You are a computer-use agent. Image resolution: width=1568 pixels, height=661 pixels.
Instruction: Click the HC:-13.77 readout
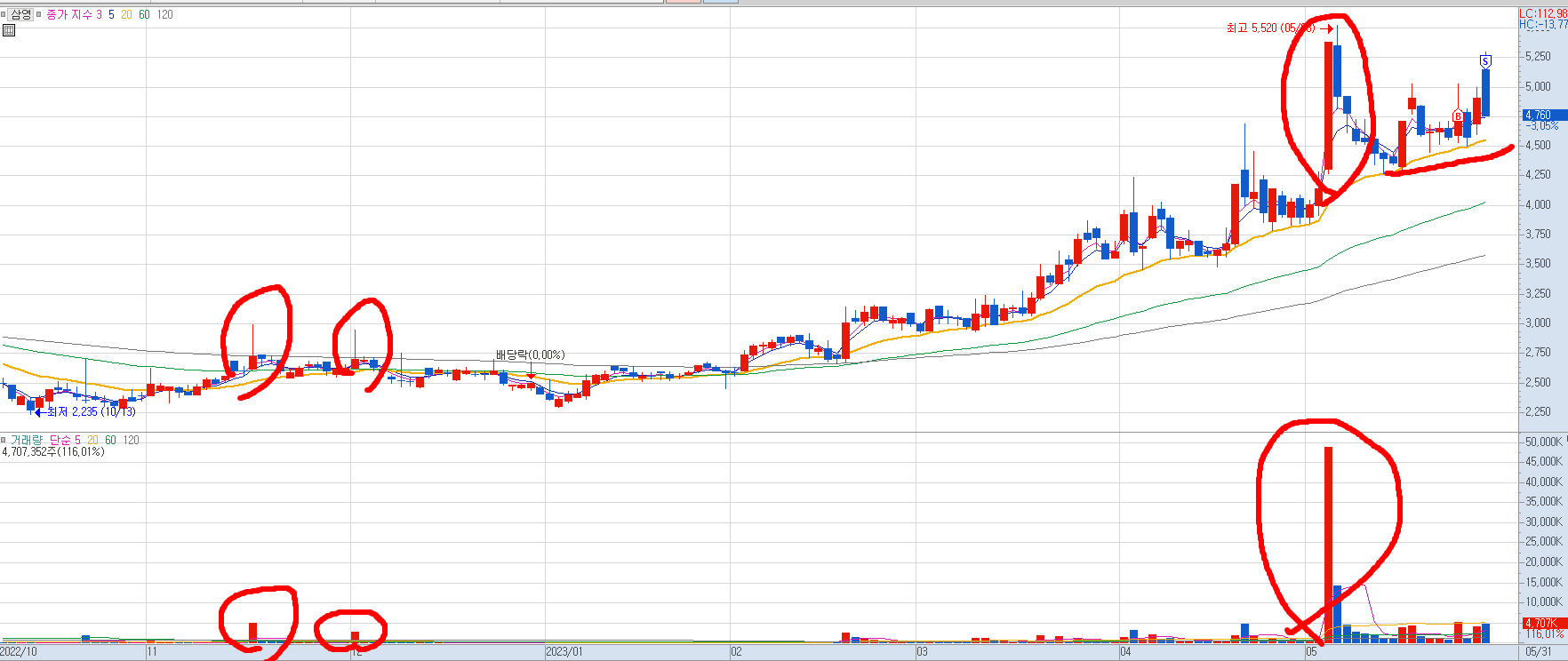pos(1543,24)
